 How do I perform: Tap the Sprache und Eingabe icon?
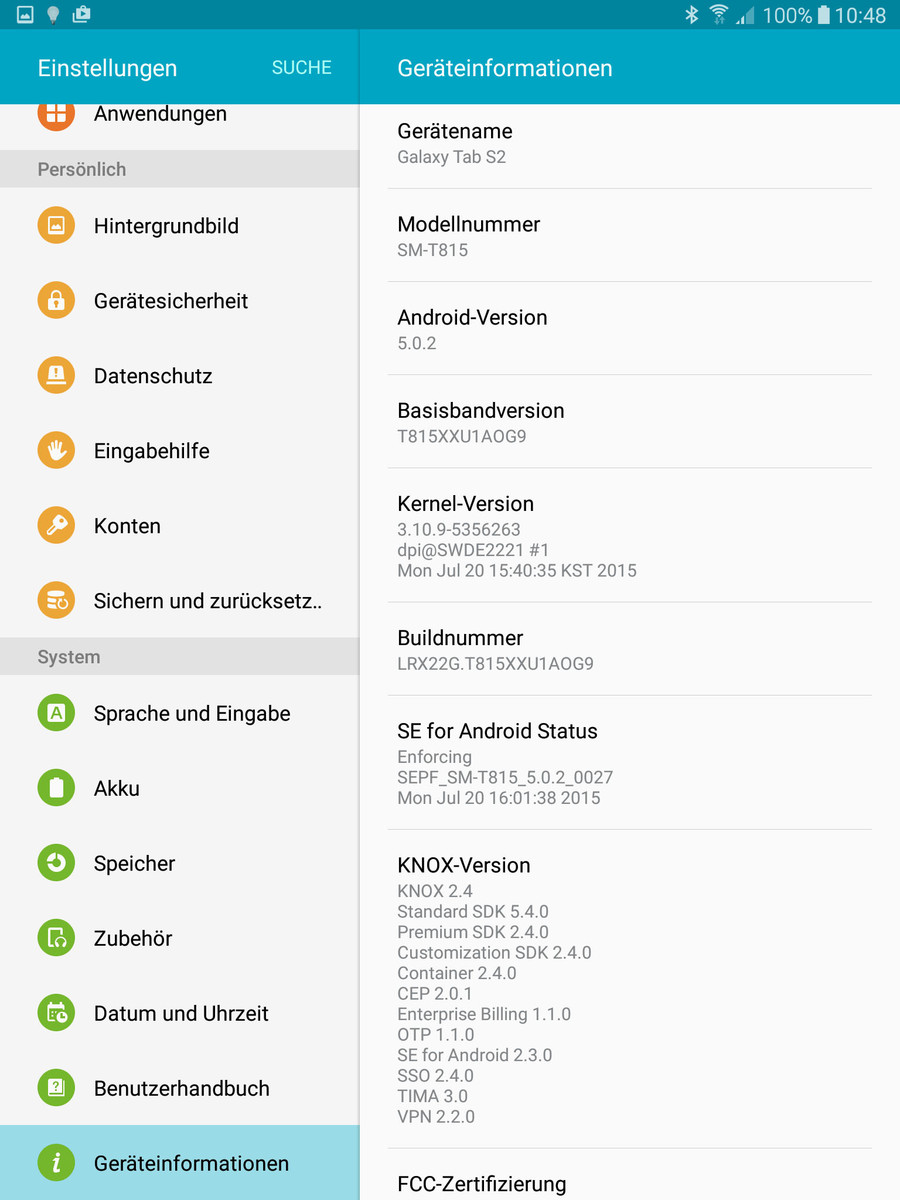point(56,713)
